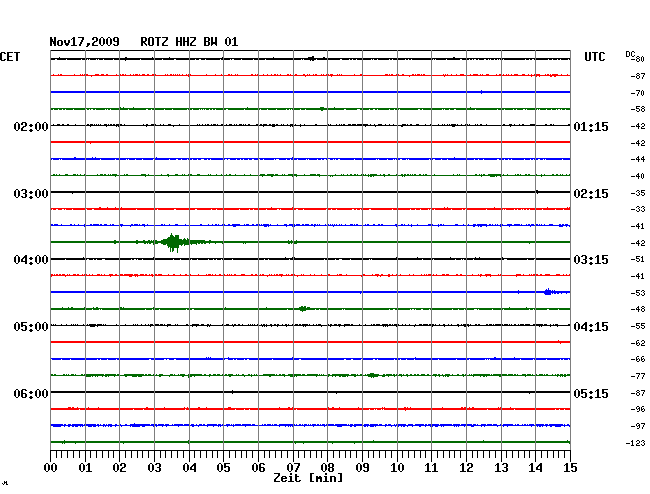Select minute 11 on the Zeit axis

pyautogui.click(x=431, y=467)
